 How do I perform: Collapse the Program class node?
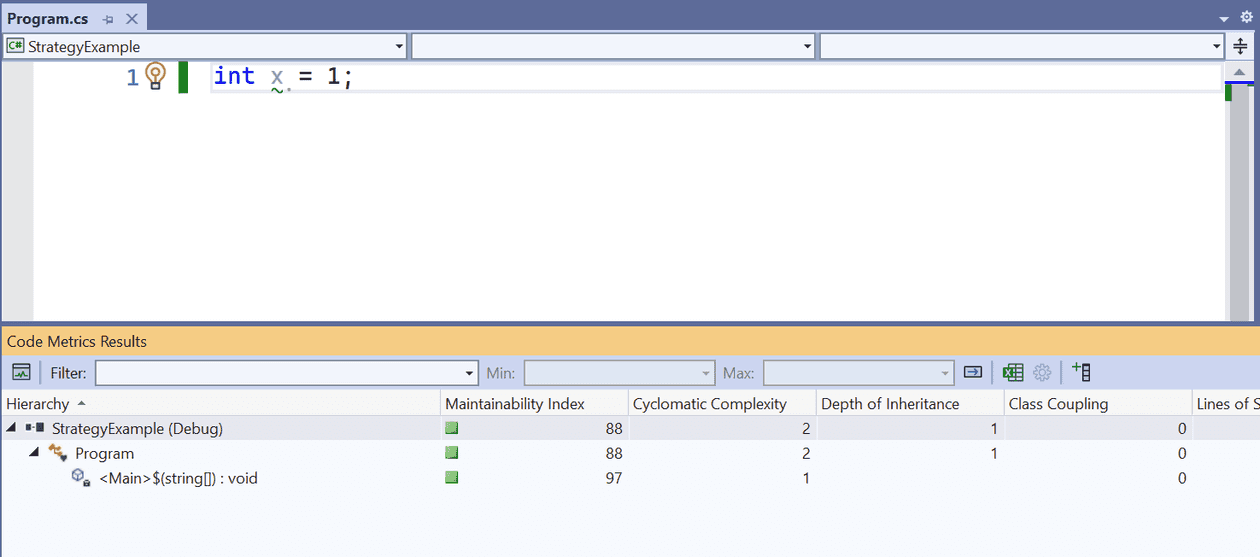(x=34, y=453)
